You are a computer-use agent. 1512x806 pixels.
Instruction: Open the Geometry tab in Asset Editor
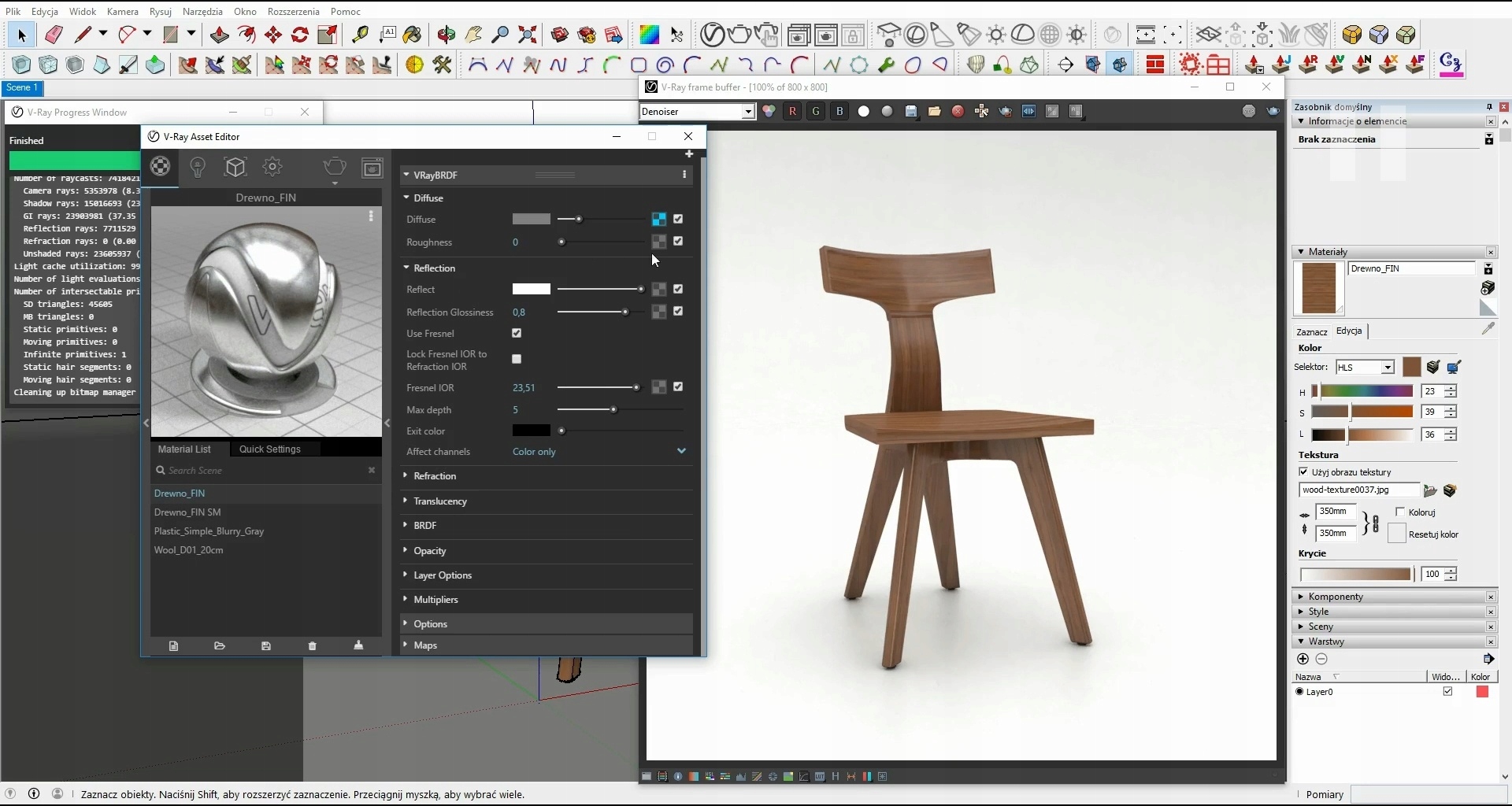pos(235,167)
